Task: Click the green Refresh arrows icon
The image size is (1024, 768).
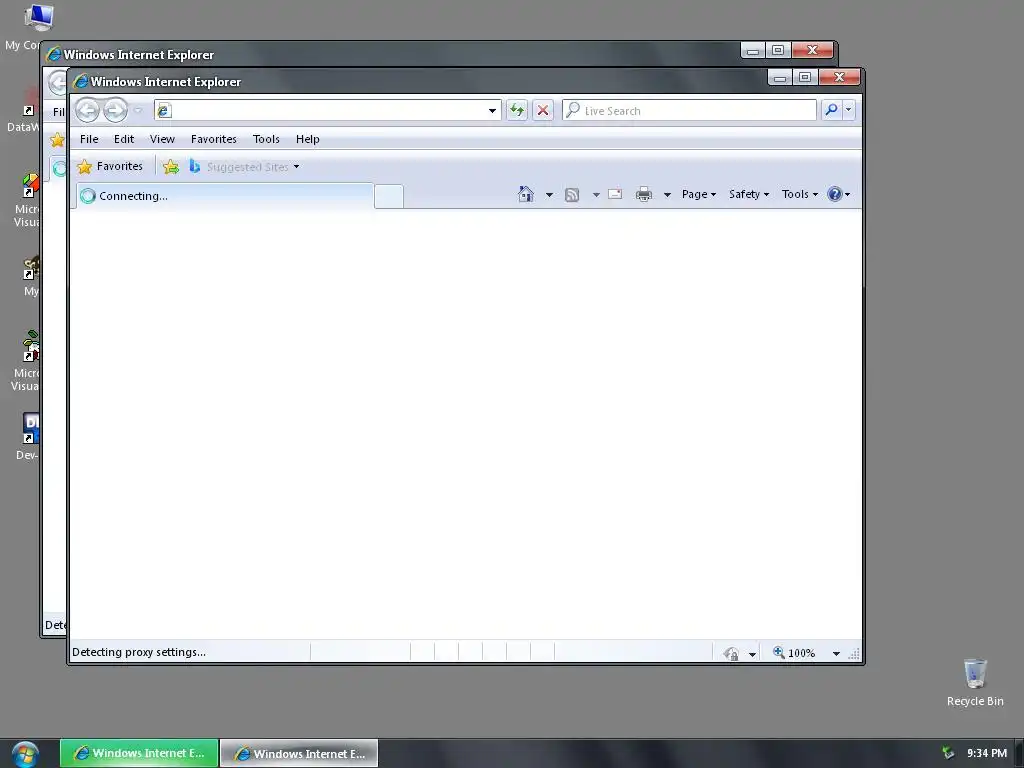Action: 517,110
